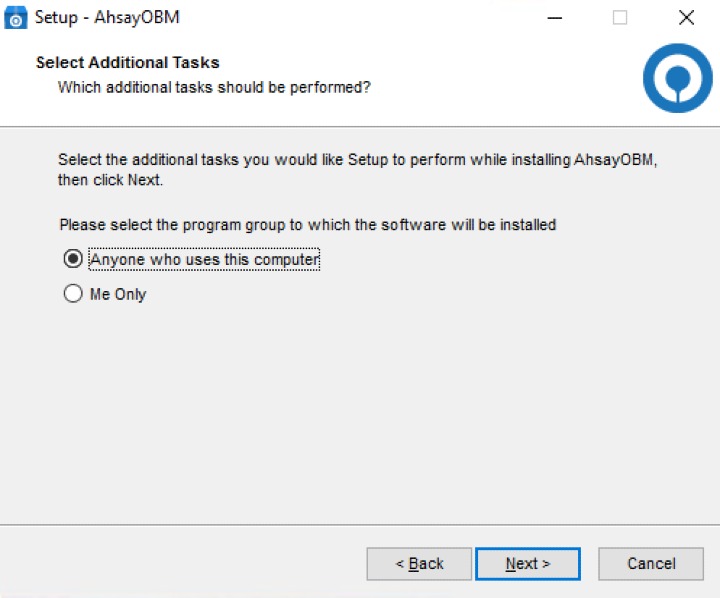Minimize the Setup - AhsayOBM window

[555, 18]
